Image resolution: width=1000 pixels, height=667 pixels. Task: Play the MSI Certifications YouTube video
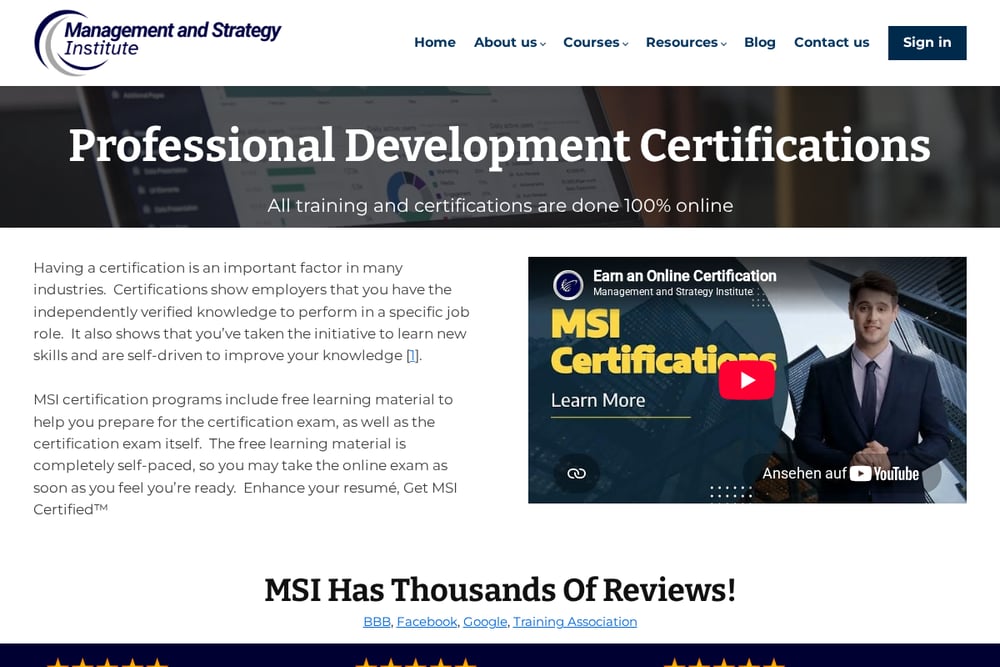[x=747, y=380]
